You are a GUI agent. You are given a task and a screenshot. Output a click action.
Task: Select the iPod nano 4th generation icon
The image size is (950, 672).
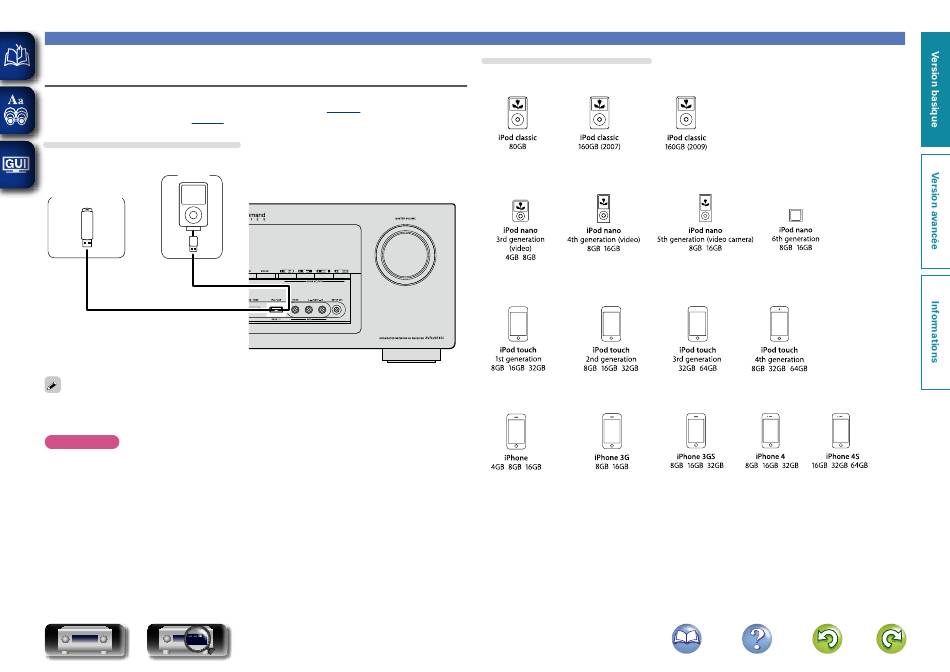[603, 208]
